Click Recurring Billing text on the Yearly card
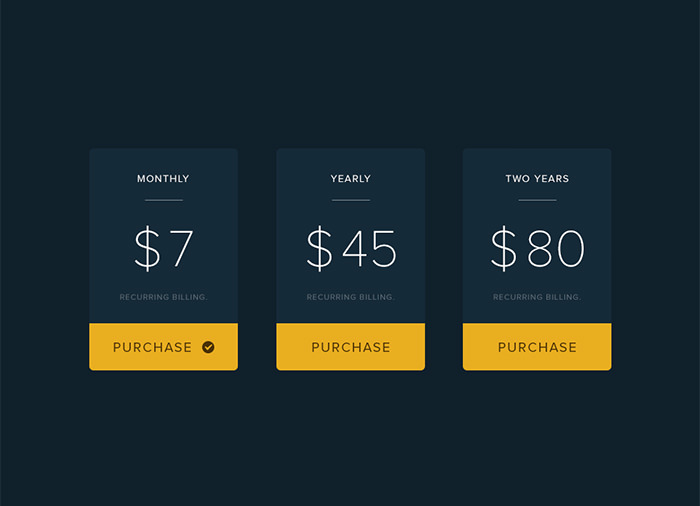700x506 pixels. coord(350,297)
